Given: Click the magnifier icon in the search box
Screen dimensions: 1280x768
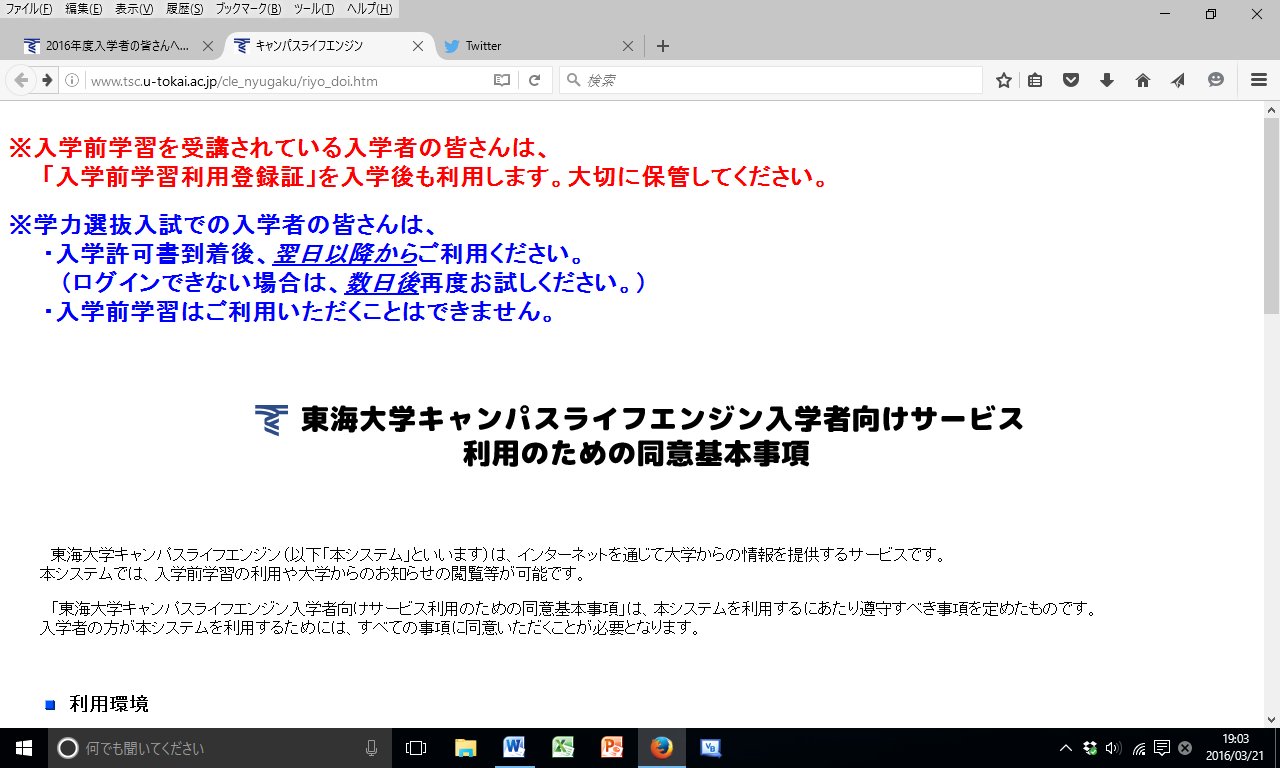Looking at the screenshot, I should coord(573,80).
